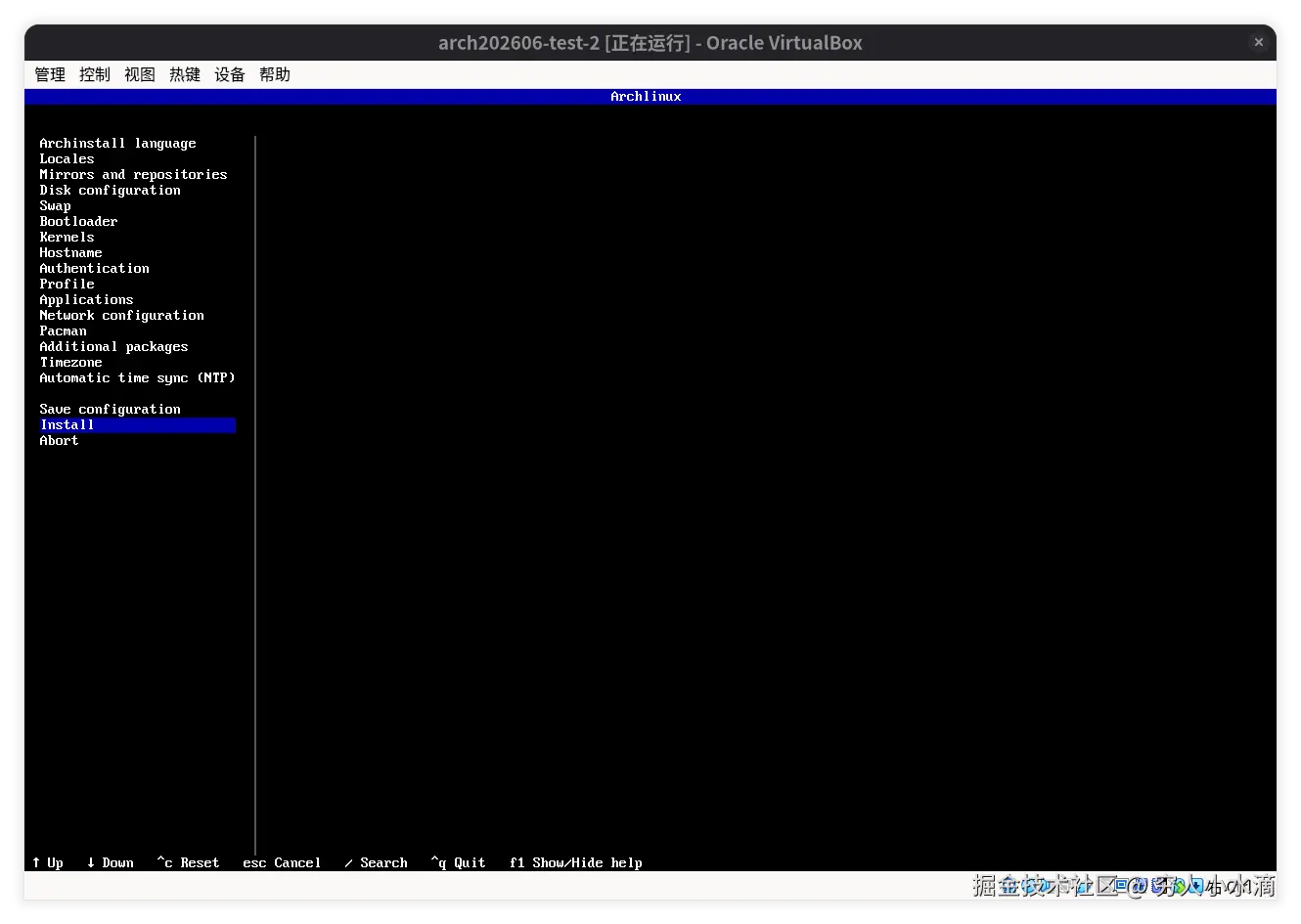Click the Up key hint
This screenshot has width=1301, height=924.
[x=47, y=862]
